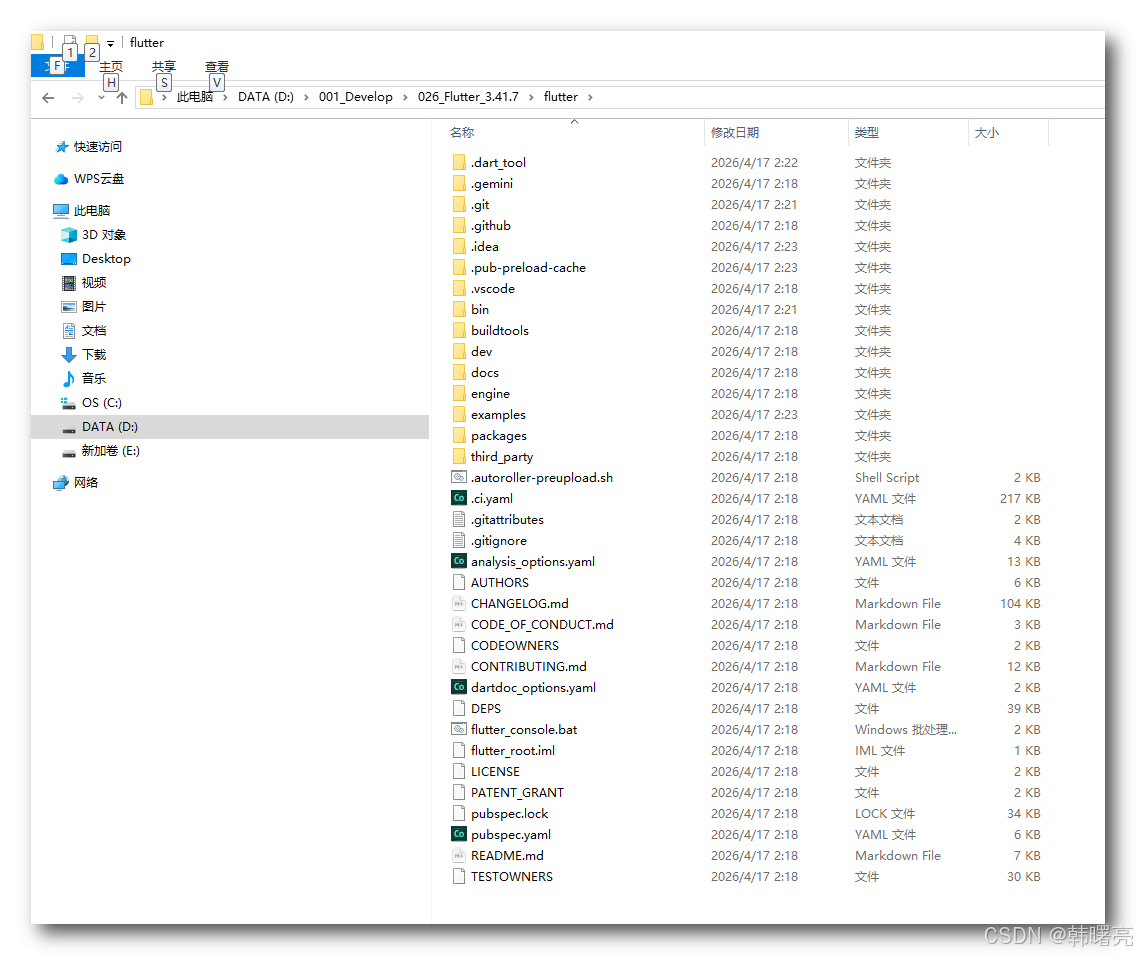Click 此电脑 in the address bar
Viewport: 1137px width, 956px height.
194,96
